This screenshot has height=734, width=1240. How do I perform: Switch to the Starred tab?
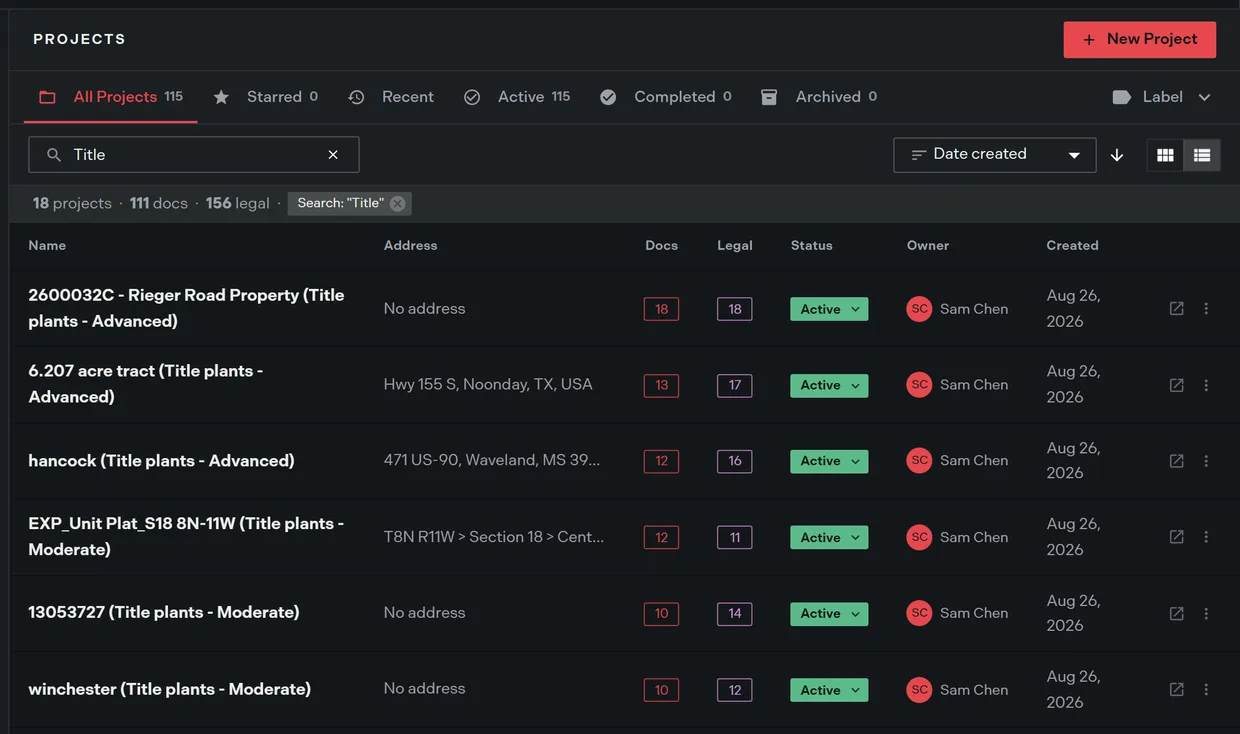(265, 97)
